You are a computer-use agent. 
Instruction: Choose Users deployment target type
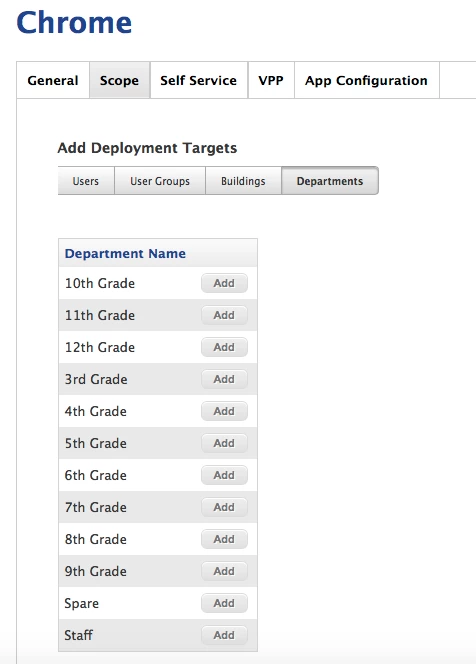click(86, 181)
